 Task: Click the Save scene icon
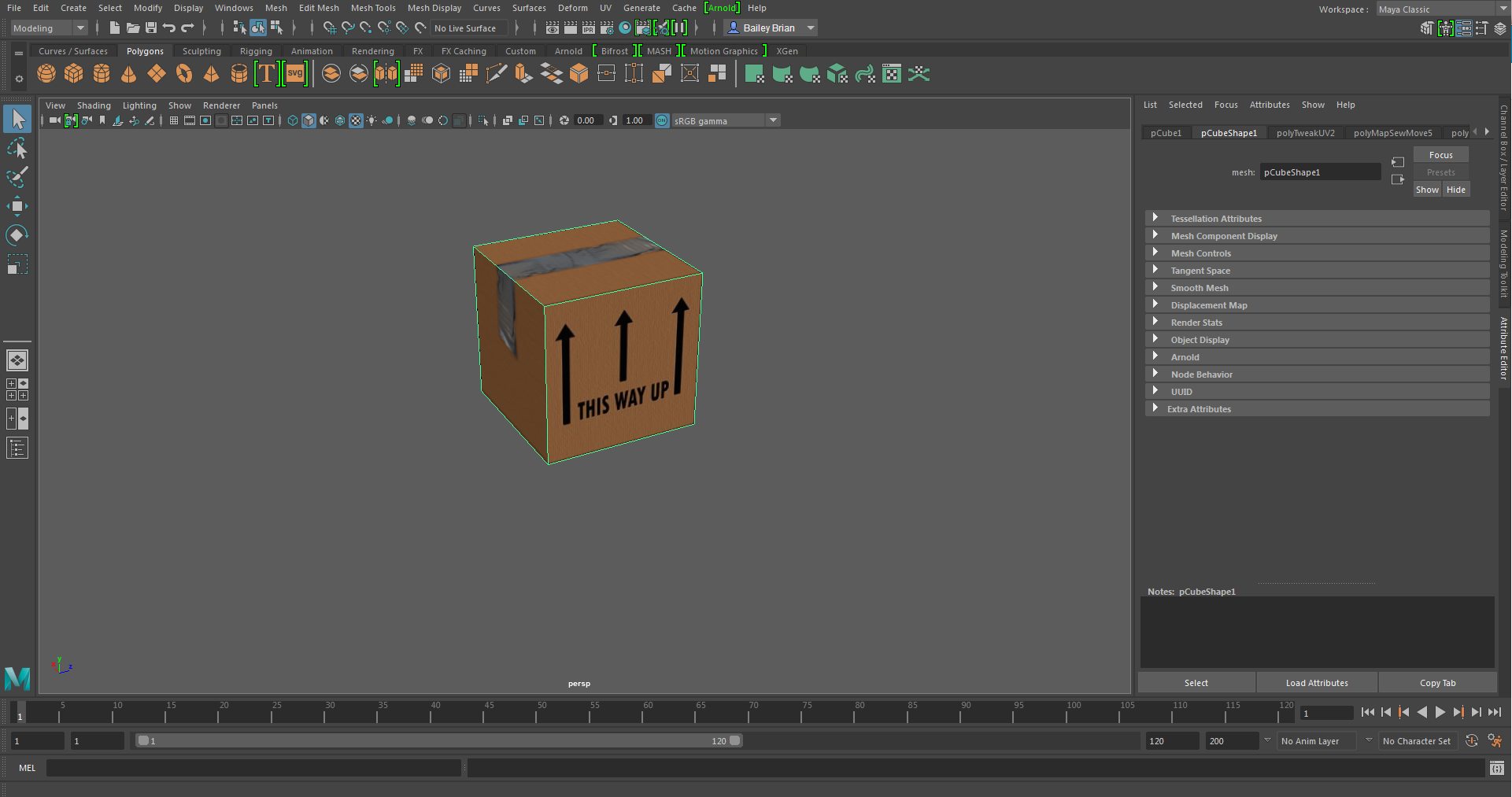click(150, 28)
